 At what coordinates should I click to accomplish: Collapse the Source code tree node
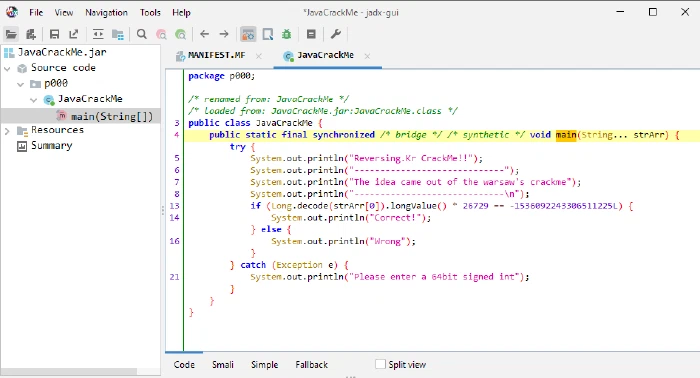(x=7, y=68)
